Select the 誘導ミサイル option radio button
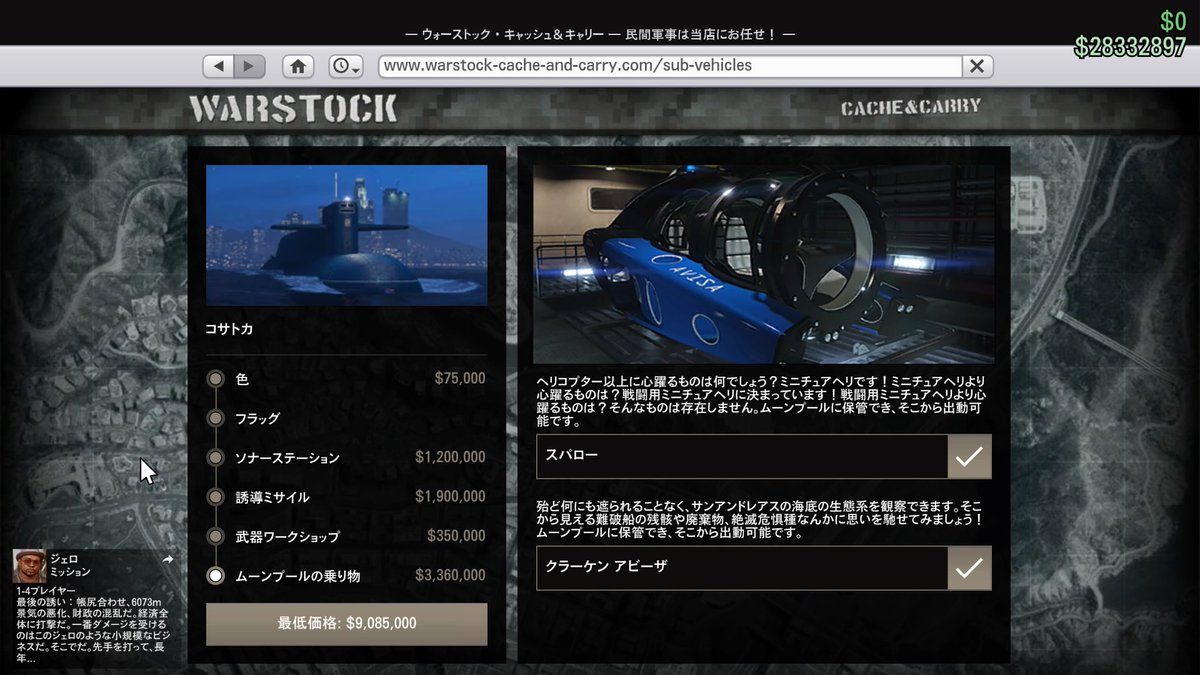This screenshot has width=1200, height=675. click(215, 497)
